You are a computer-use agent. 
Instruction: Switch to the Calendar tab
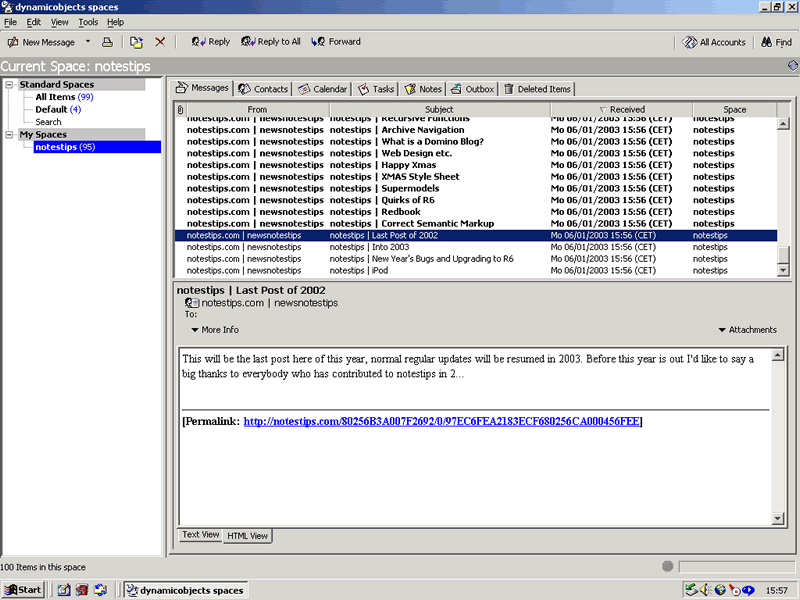pyautogui.click(x=322, y=89)
